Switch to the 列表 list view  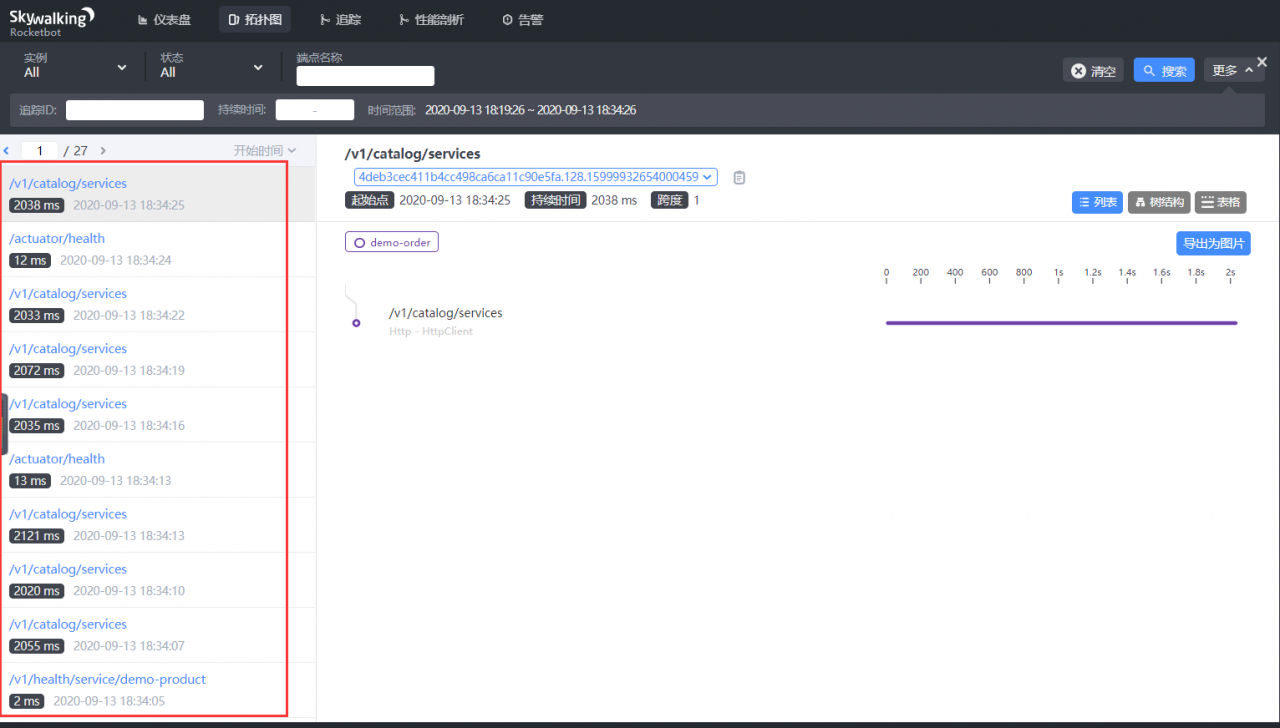coord(1097,202)
